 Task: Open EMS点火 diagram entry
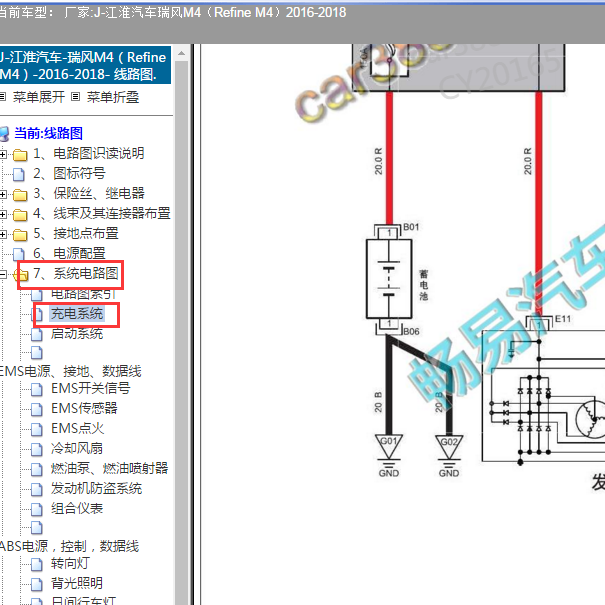pyautogui.click(x=78, y=428)
